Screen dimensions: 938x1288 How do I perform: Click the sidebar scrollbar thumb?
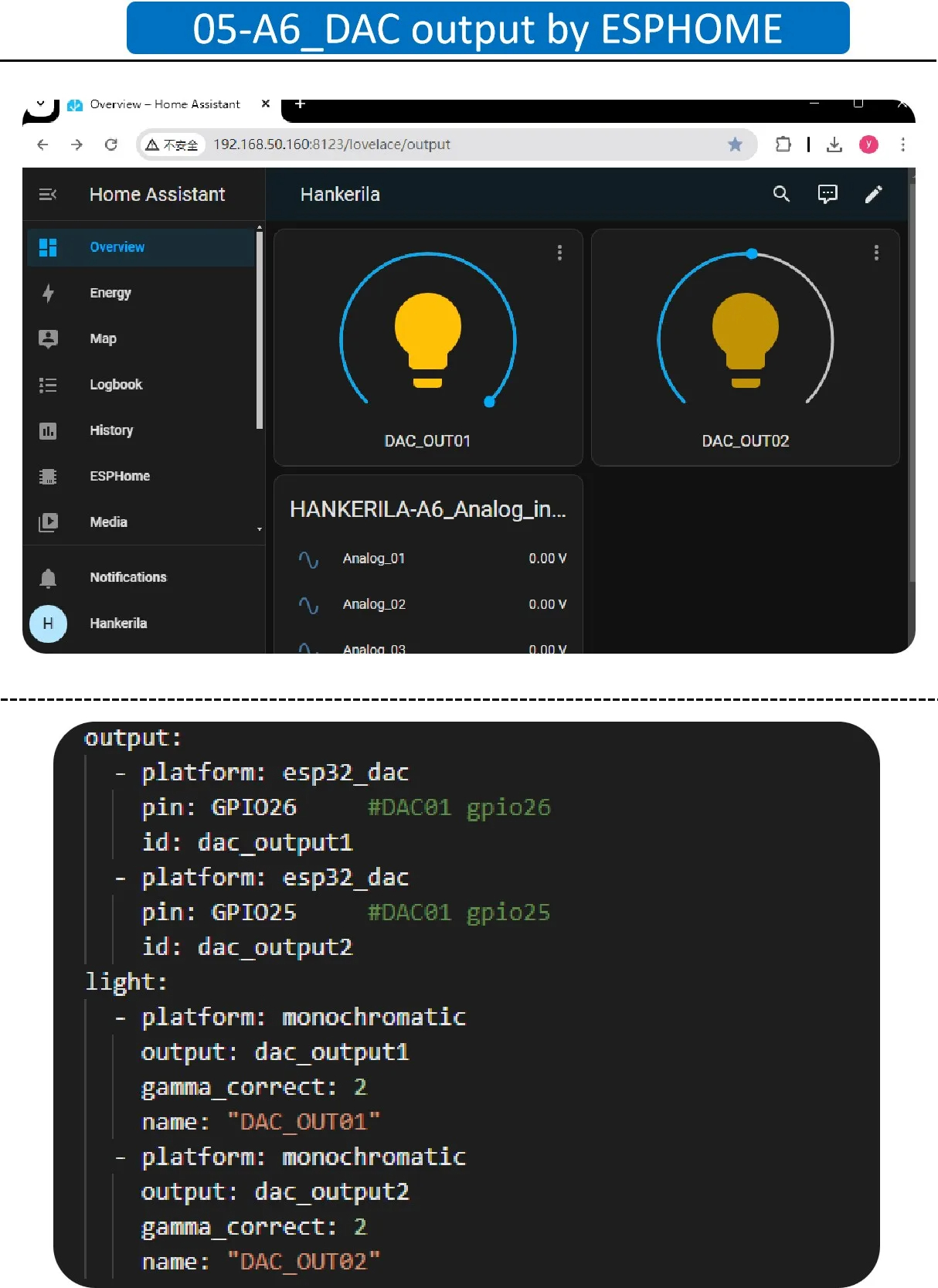(260, 330)
